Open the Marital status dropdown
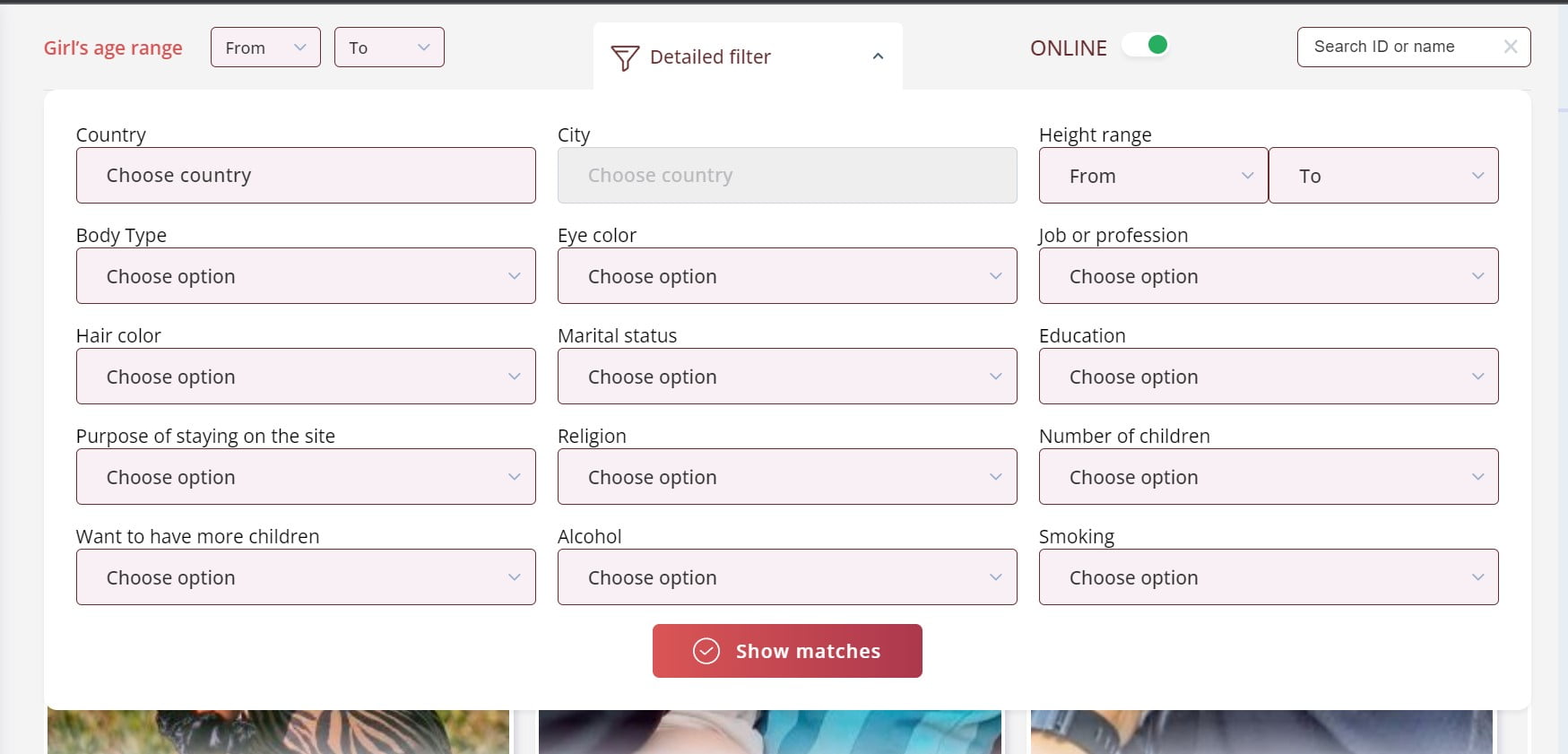 pos(787,377)
